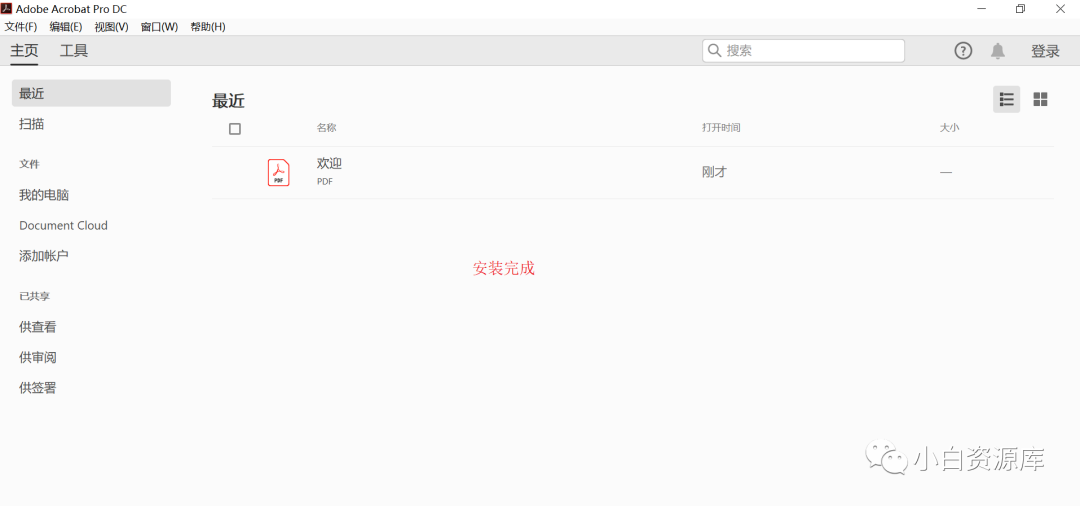The image size is (1080, 506).
Task: Switch to list view icon
Action: click(x=1006, y=100)
